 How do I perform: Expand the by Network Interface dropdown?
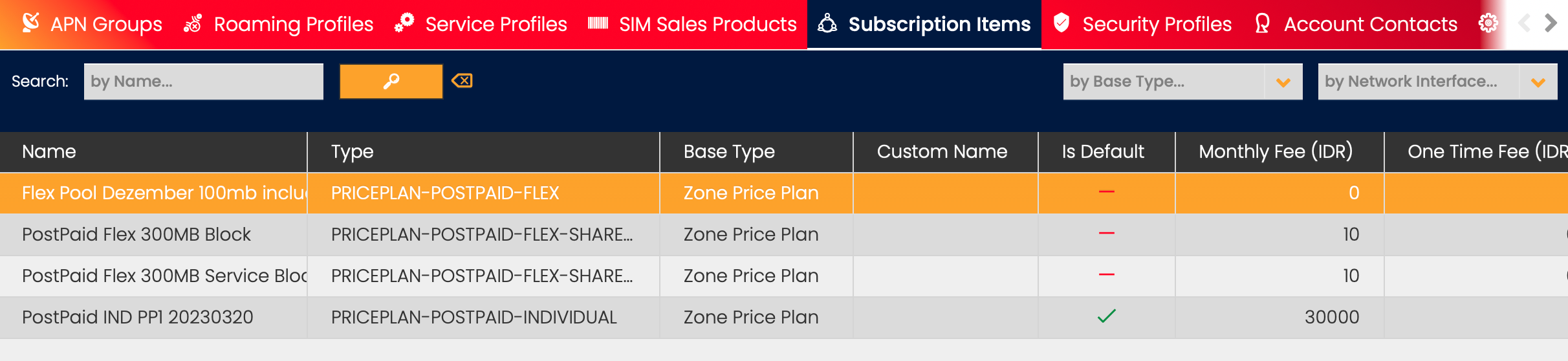(x=1538, y=82)
